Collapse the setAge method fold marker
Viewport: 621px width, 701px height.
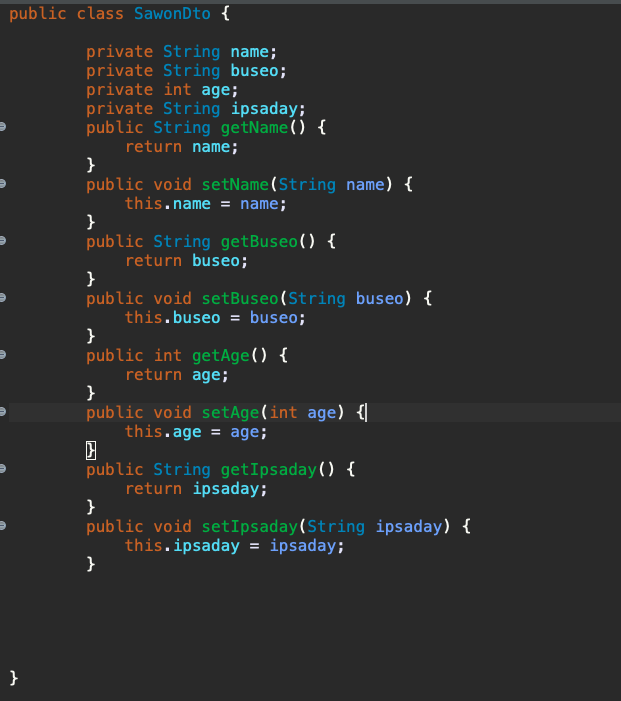click(x=2, y=412)
